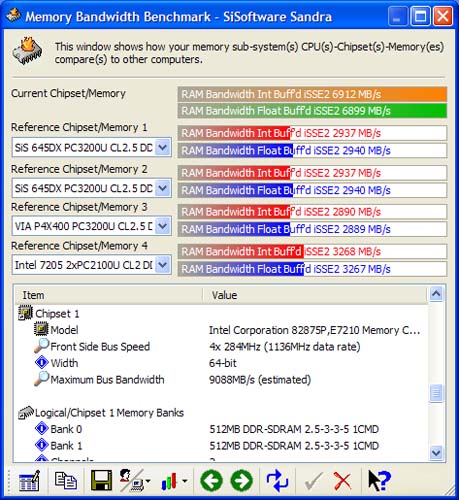Click Front Side Bus Speed magnifier icon
This screenshot has width=459, height=500.
click(x=41, y=346)
